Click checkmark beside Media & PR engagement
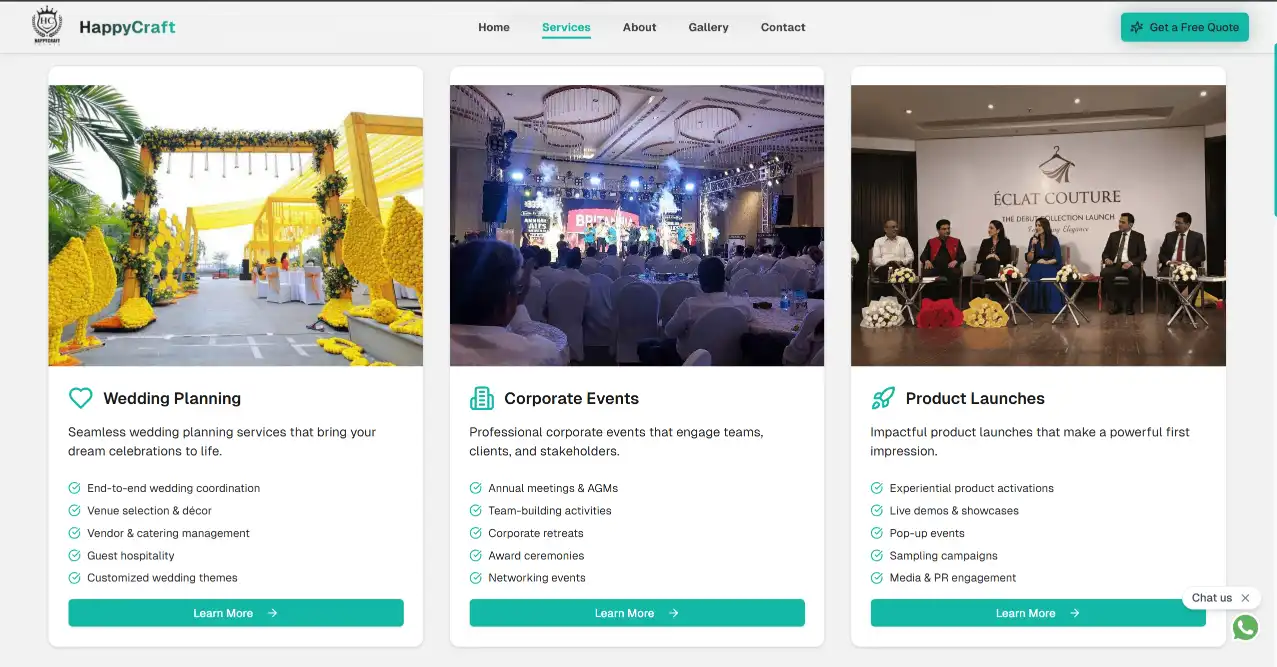 click(876, 577)
